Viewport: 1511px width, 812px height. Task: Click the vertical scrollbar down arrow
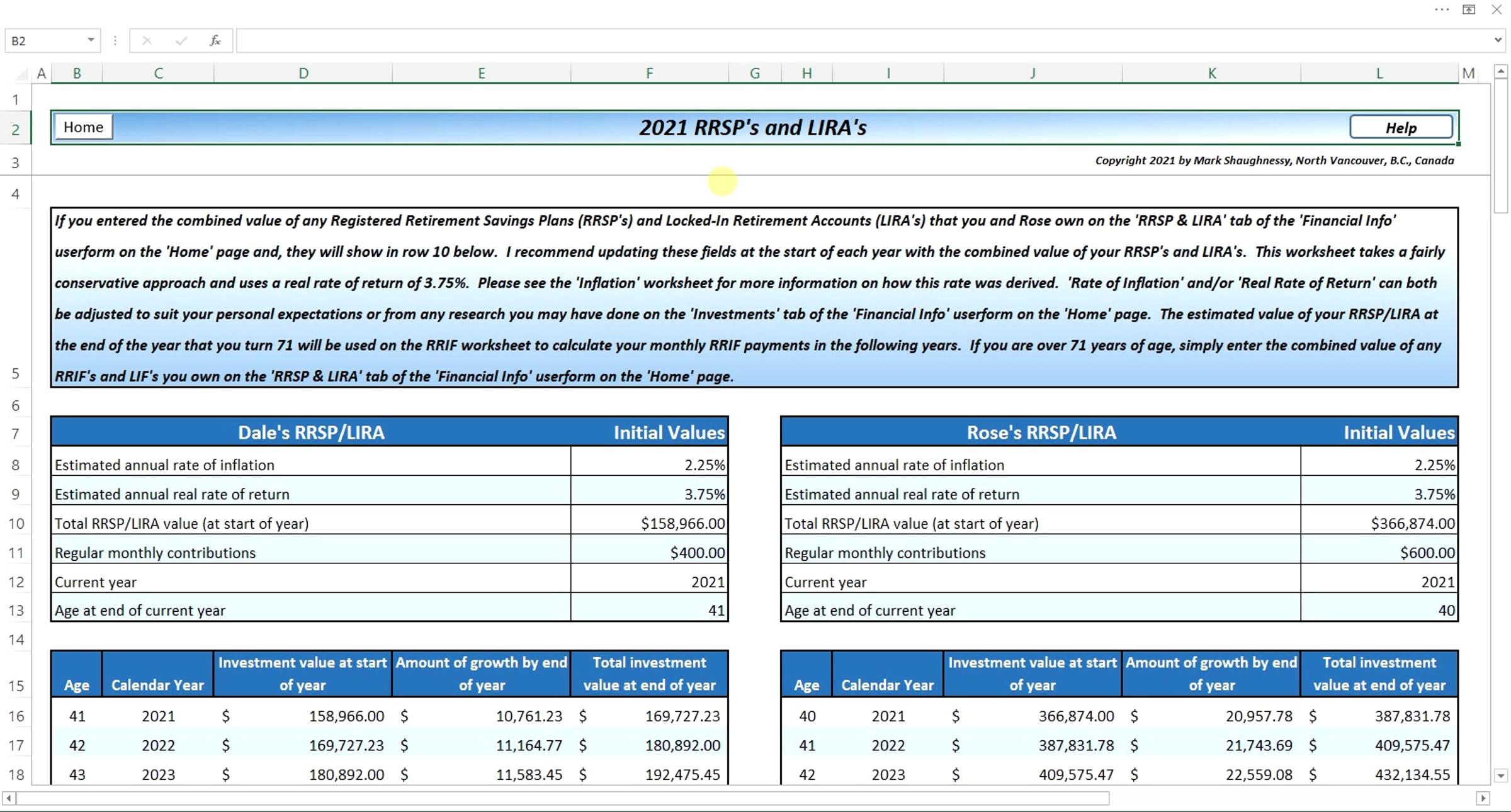pos(1501,775)
